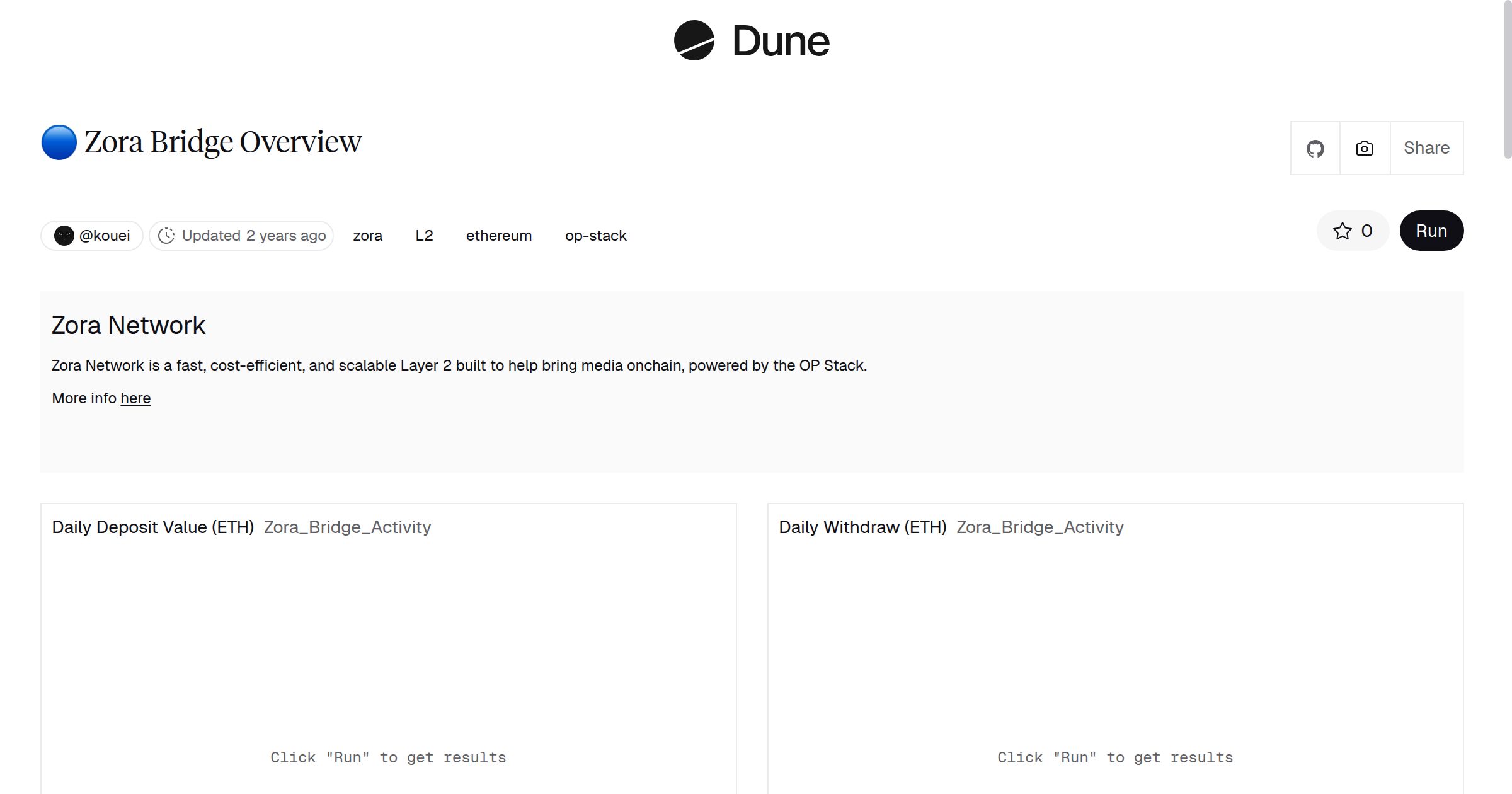Image resolution: width=1512 pixels, height=794 pixels.
Task: Click the @kouei avatar icon
Action: coord(64,236)
